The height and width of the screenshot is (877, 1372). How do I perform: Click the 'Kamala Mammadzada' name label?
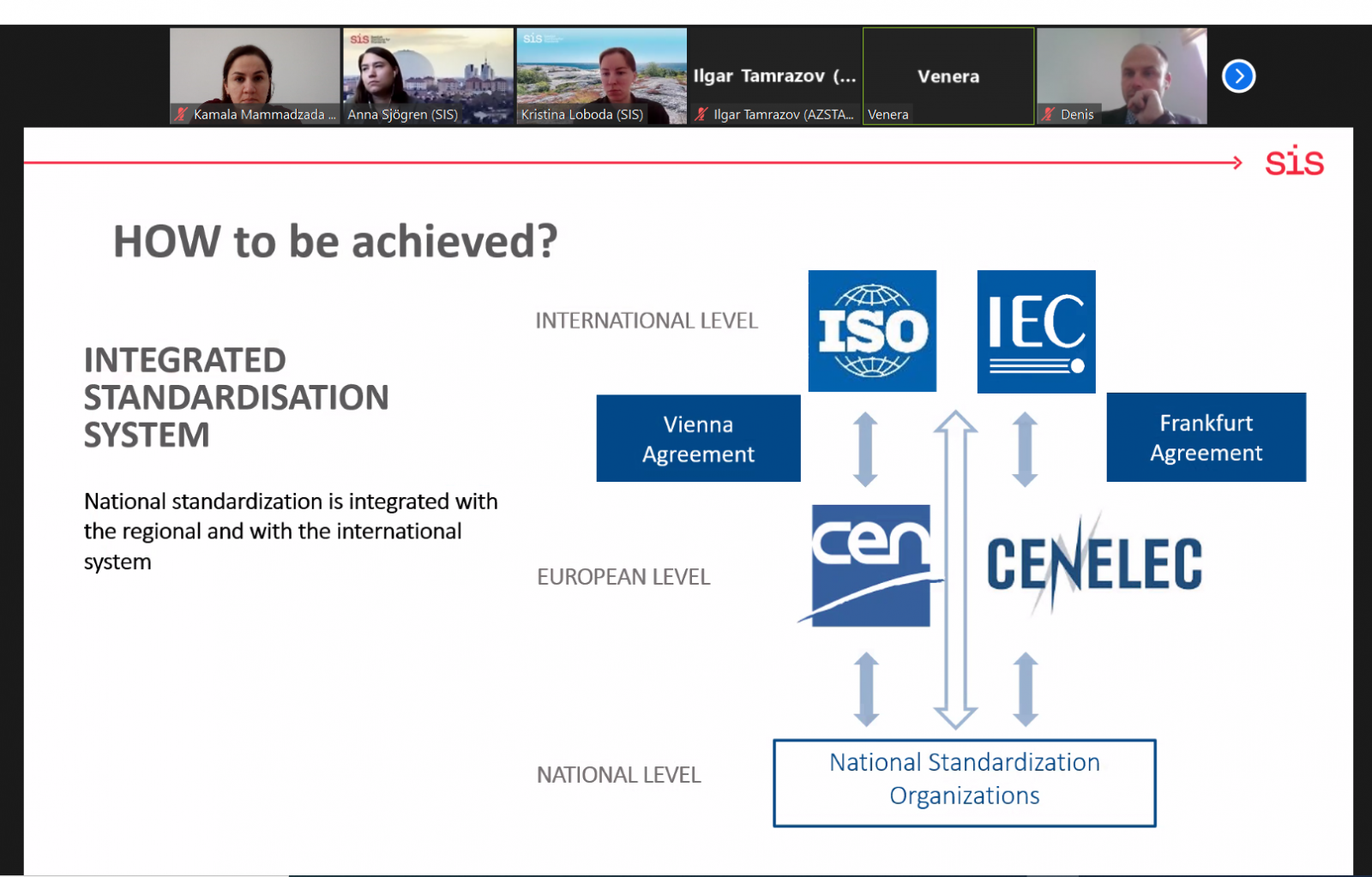[x=264, y=114]
